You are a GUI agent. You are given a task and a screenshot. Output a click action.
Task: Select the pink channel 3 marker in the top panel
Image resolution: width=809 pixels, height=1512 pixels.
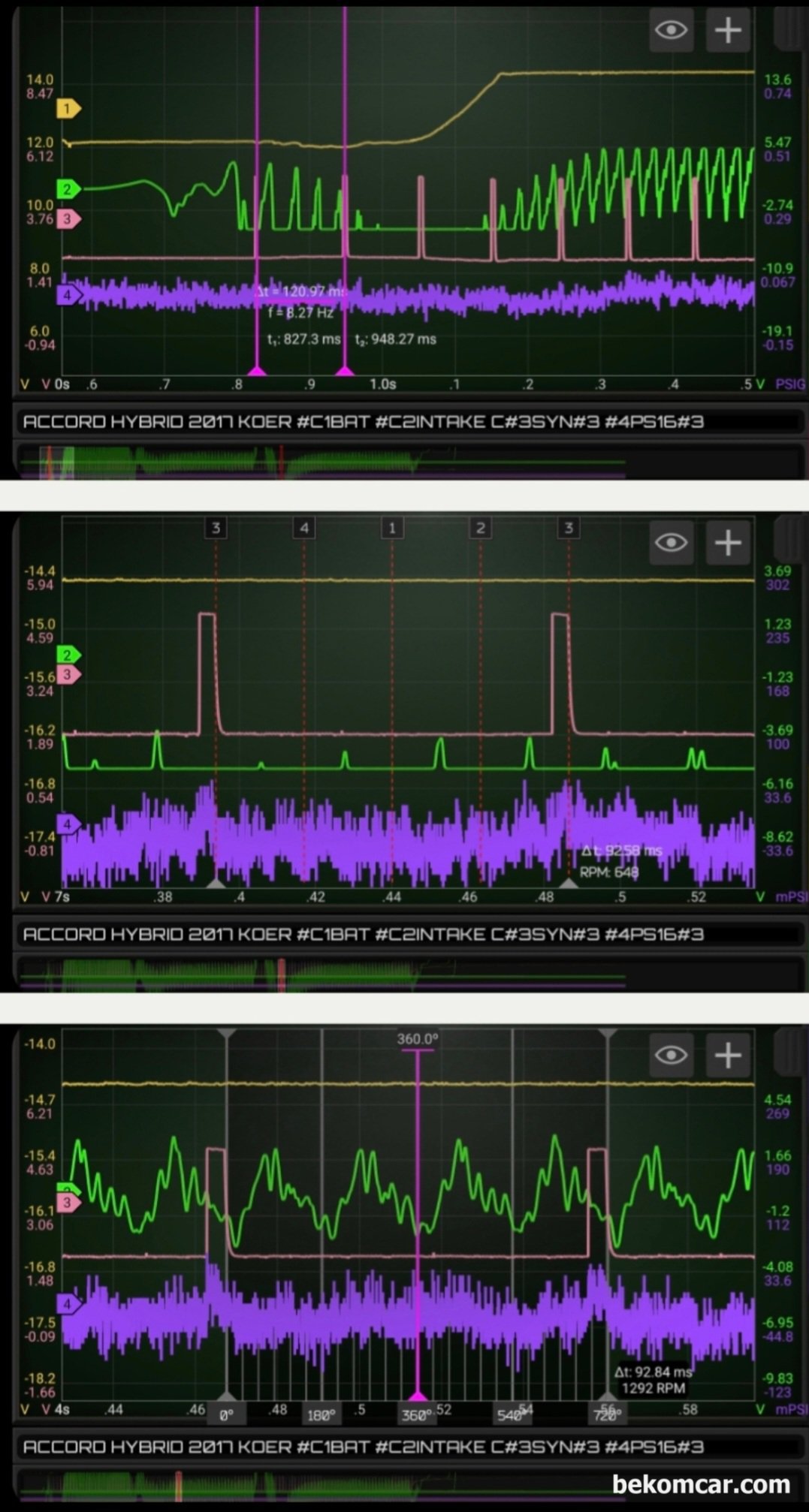pyautogui.click(x=68, y=219)
